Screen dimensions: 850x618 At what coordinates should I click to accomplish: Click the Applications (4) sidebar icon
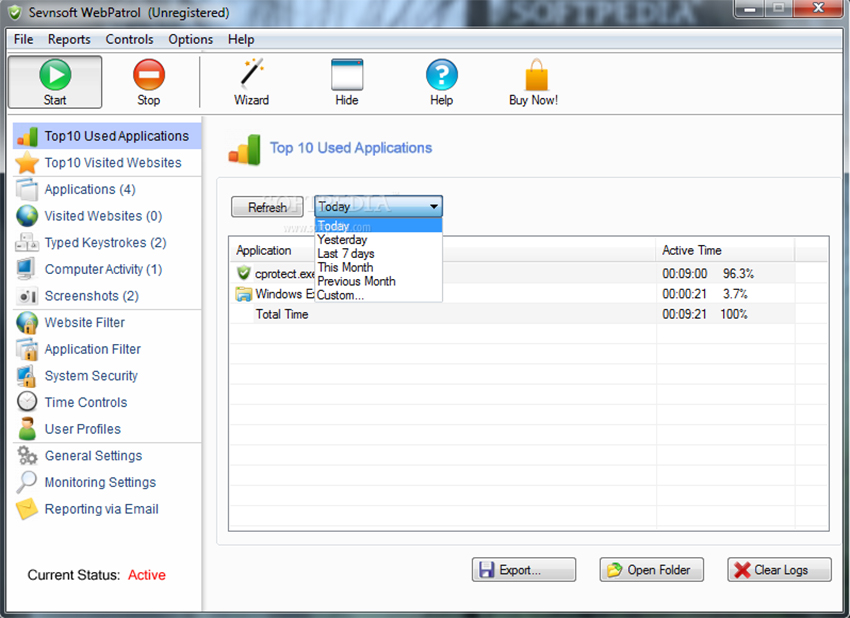point(27,189)
